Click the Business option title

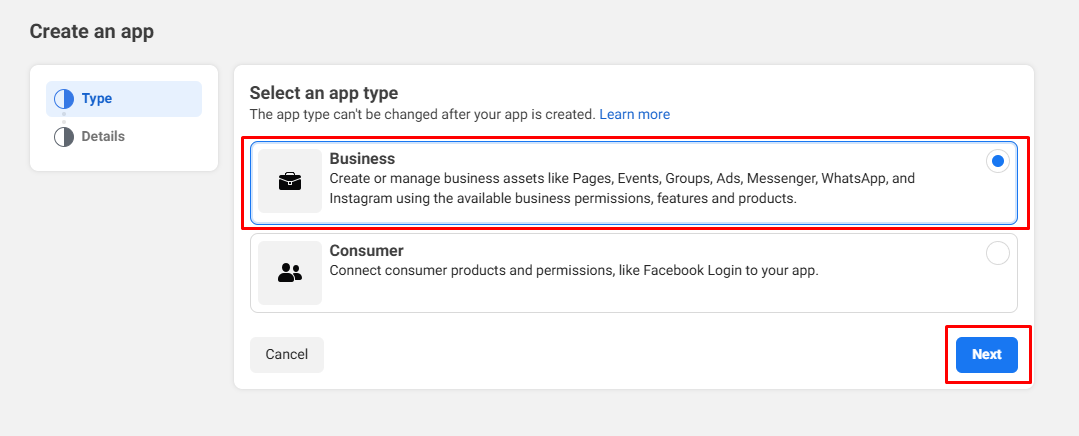[x=362, y=159]
